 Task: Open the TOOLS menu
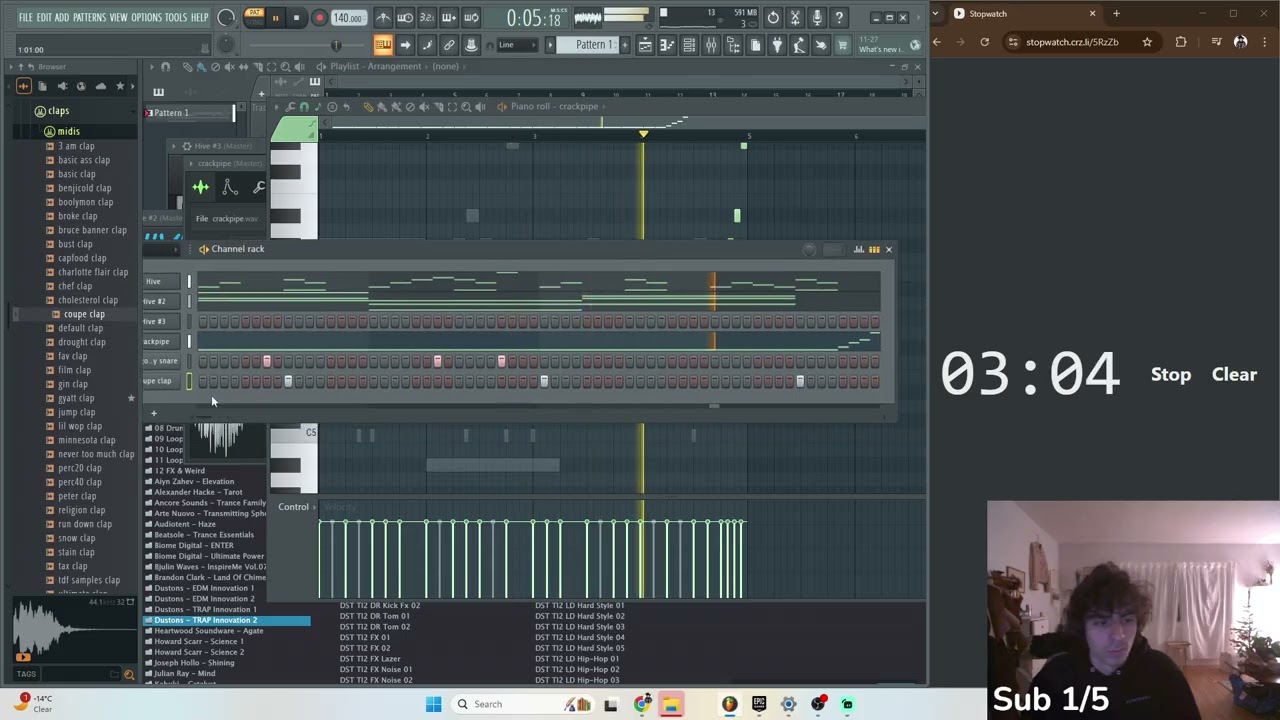[176, 18]
